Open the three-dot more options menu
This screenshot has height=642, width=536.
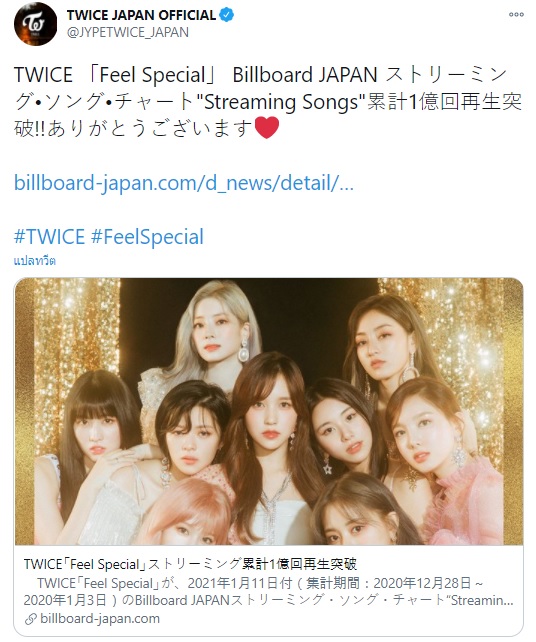click(x=516, y=15)
